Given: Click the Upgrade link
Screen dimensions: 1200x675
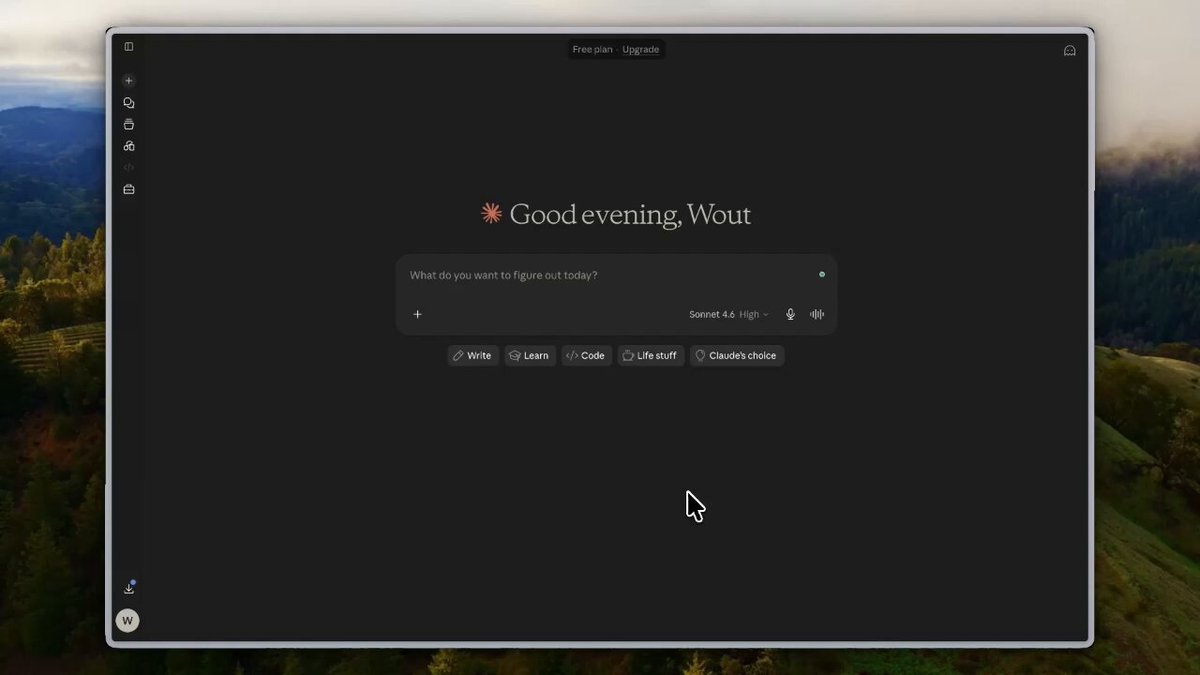Looking at the screenshot, I should 641,49.
